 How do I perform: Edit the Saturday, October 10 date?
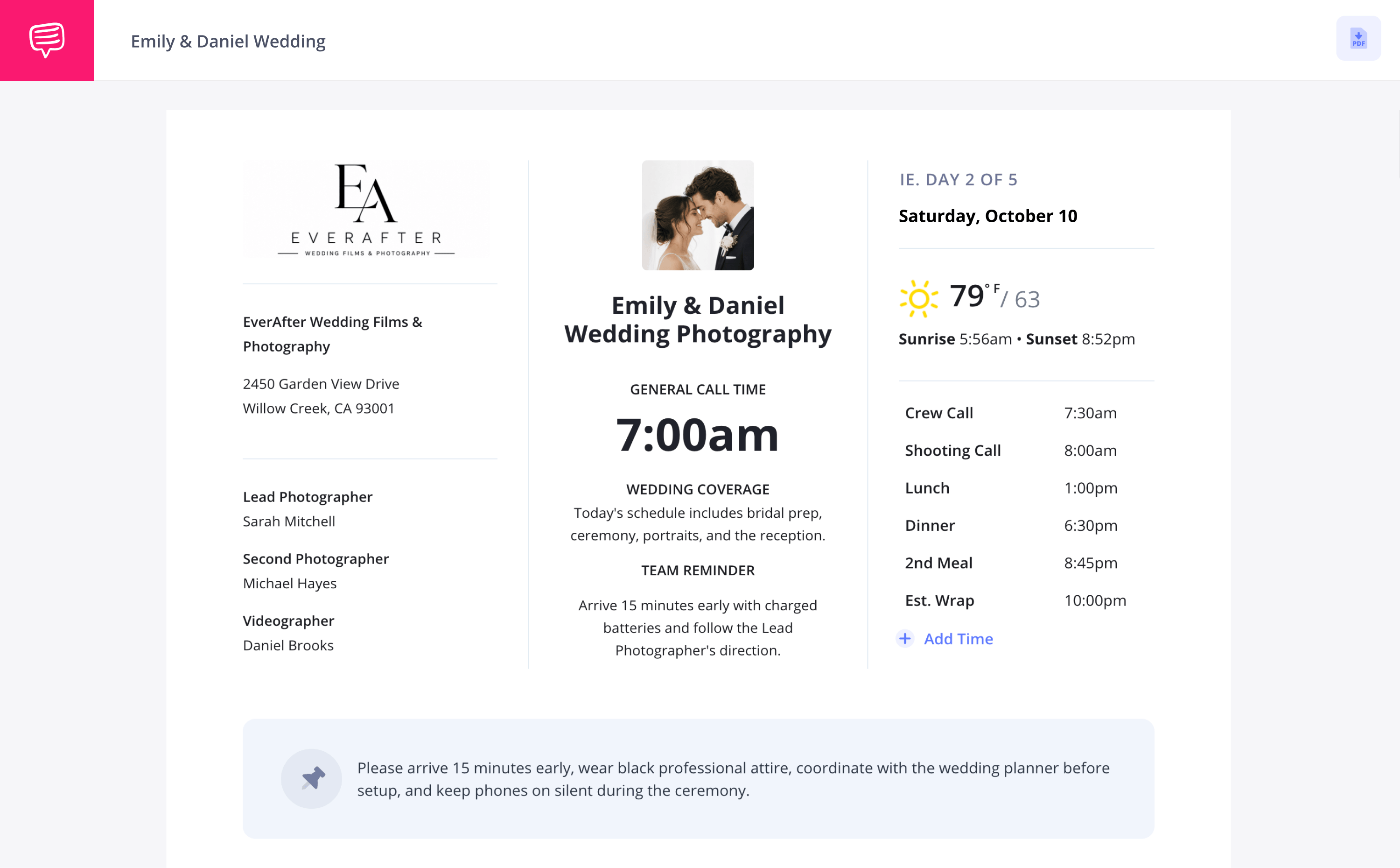click(x=987, y=216)
